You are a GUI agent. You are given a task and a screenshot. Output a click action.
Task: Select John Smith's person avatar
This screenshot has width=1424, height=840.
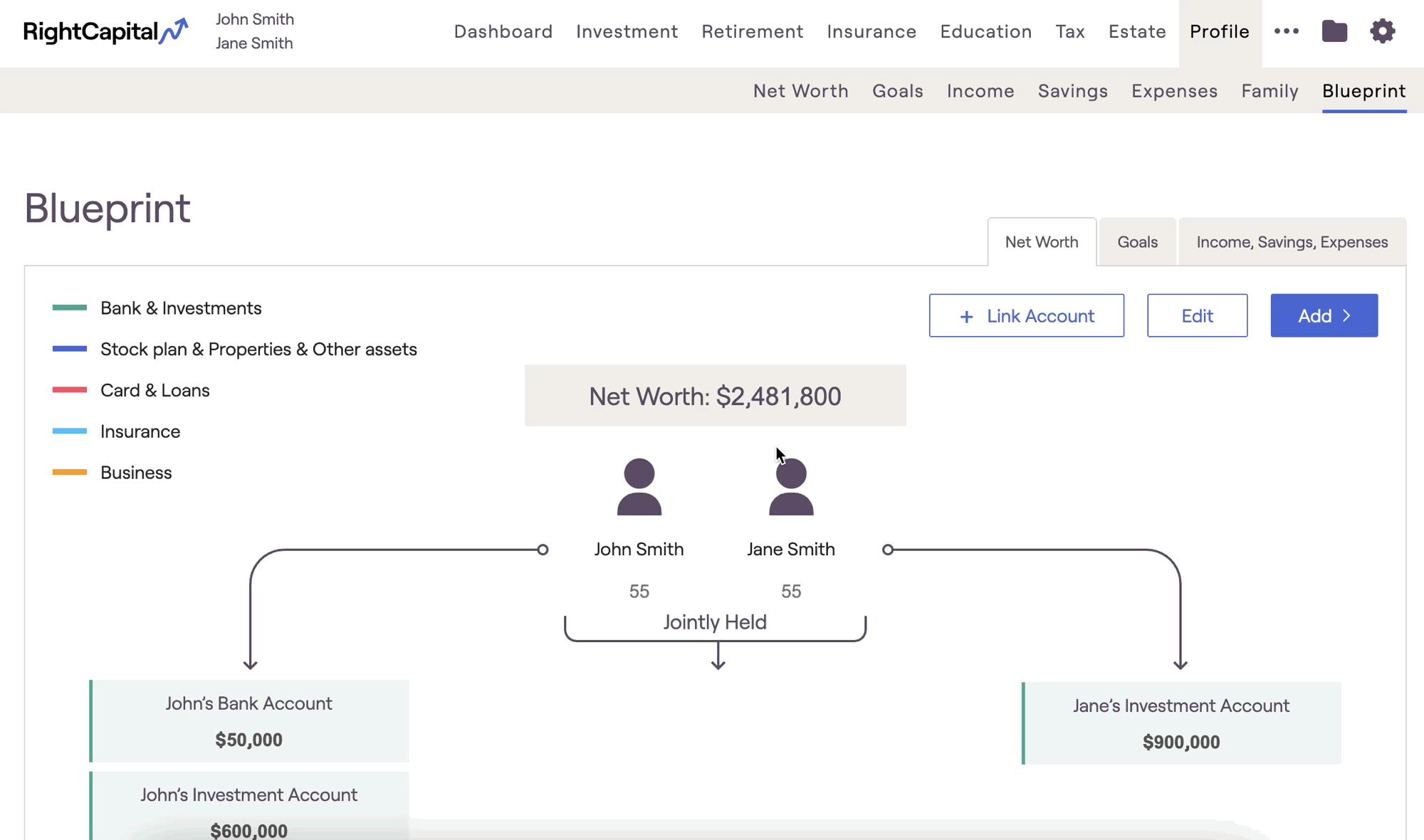coord(639,487)
